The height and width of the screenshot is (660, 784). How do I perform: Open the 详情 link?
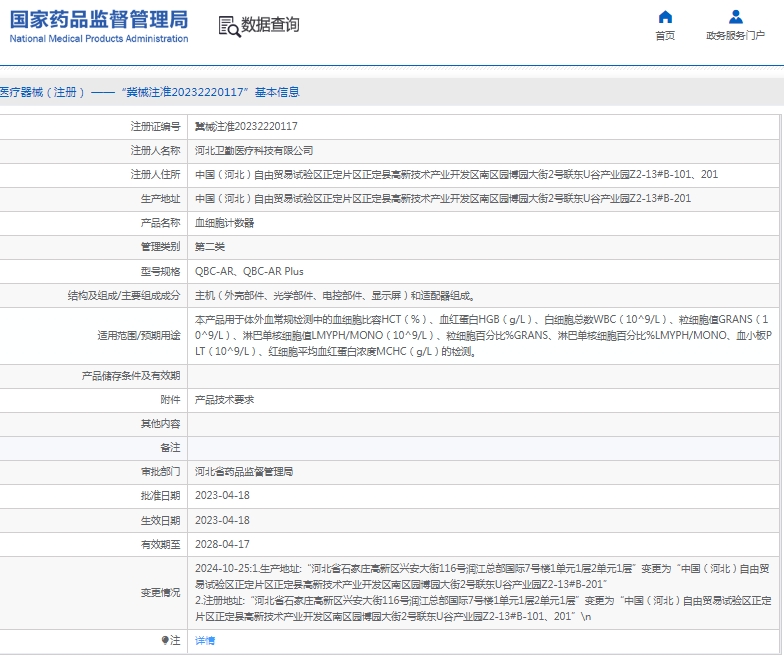(205, 640)
